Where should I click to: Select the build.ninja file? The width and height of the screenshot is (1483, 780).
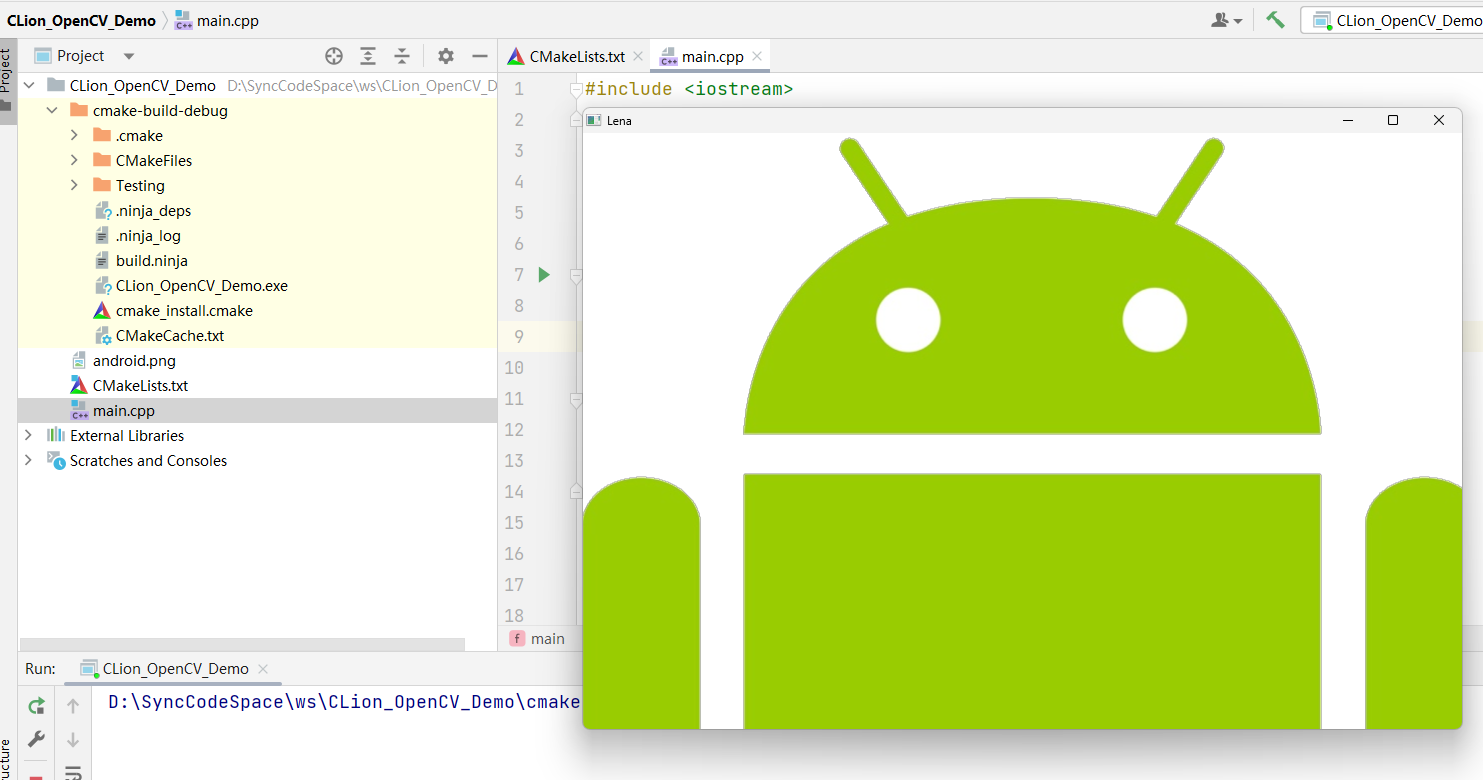click(x=151, y=260)
